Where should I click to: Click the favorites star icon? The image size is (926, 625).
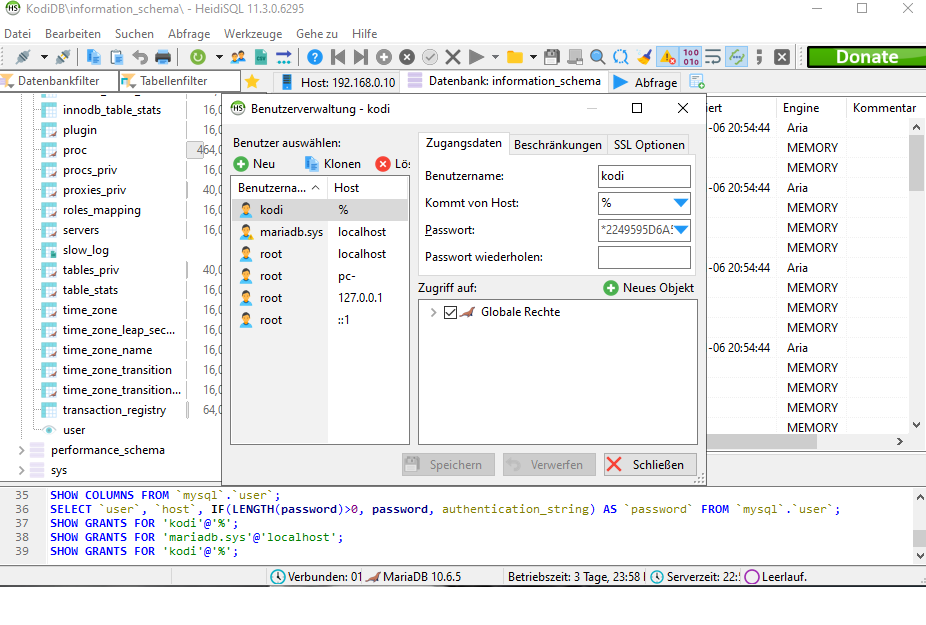coord(252,82)
